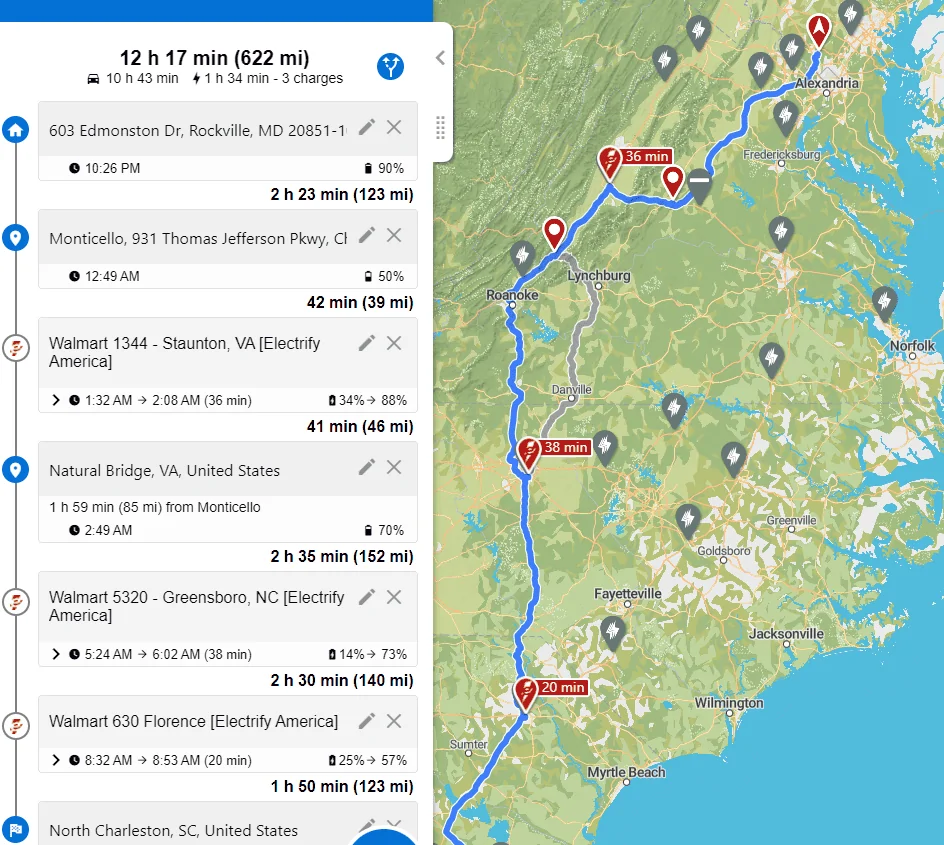The height and width of the screenshot is (845, 944).
Task: Select the '2 h 35 min (152 mi)' leg text
Action: pyautogui.click(x=342, y=556)
